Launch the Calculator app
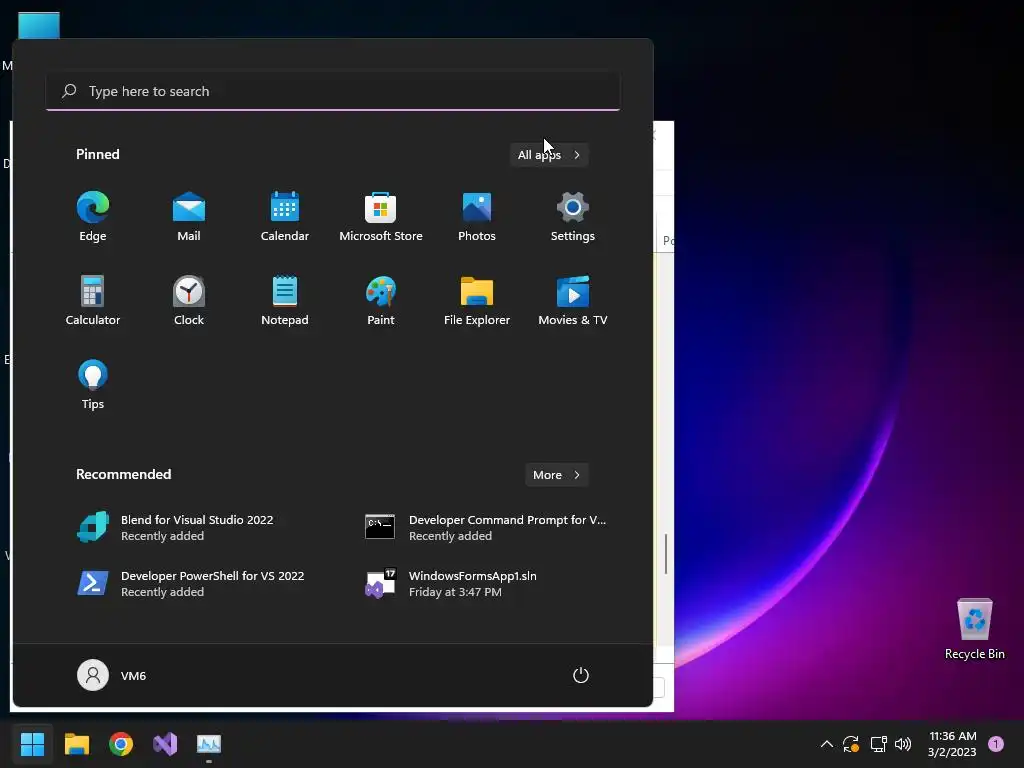1024x768 pixels. coord(93,300)
